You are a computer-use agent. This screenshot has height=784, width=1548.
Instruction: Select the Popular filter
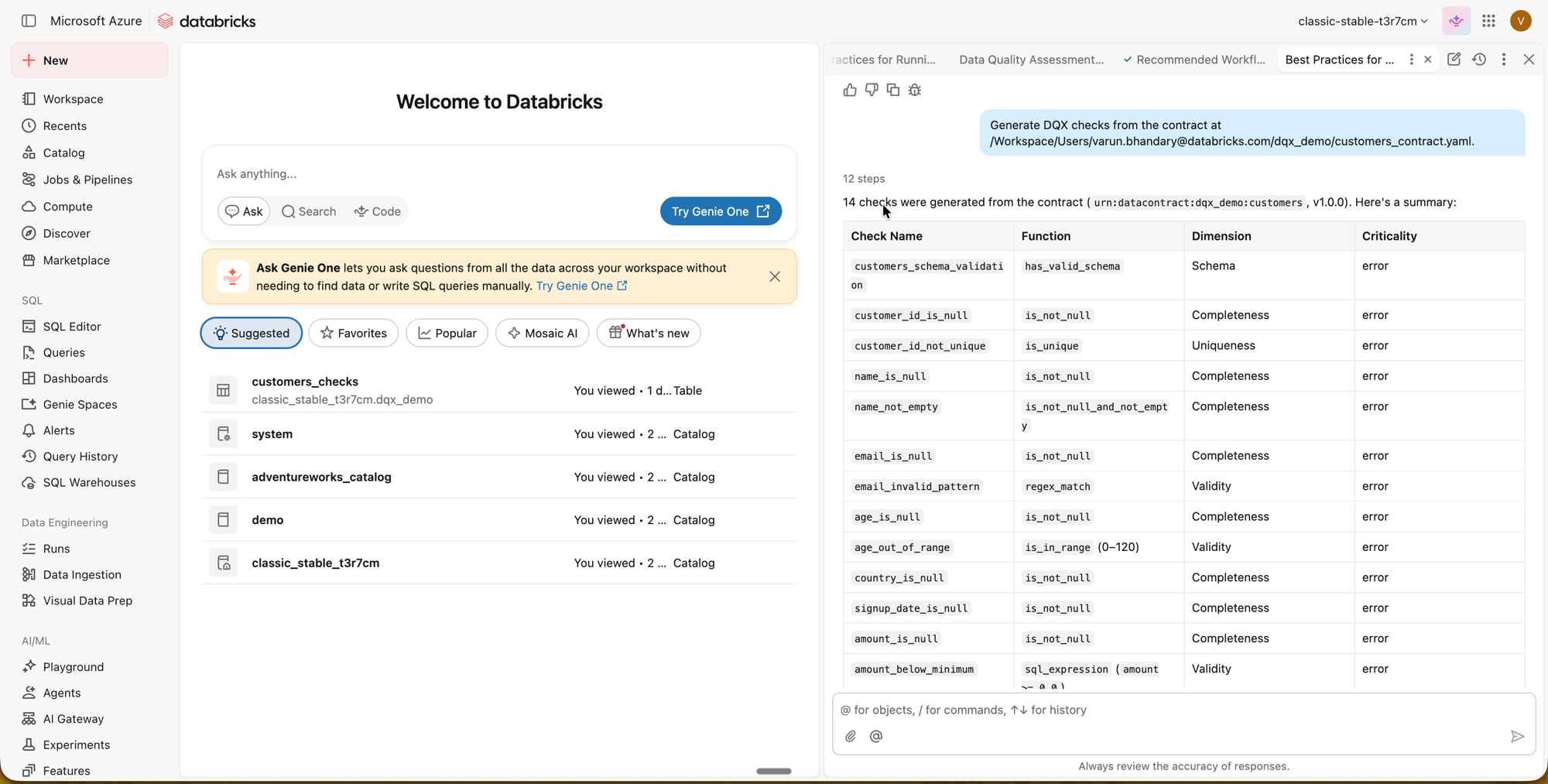447,333
